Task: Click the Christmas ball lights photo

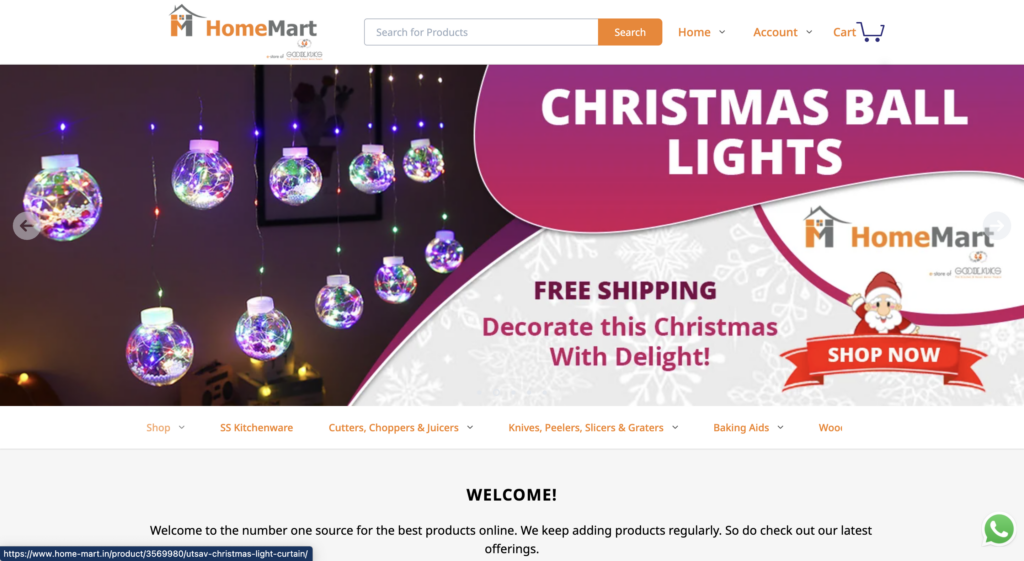Action: pyautogui.click(x=248, y=235)
